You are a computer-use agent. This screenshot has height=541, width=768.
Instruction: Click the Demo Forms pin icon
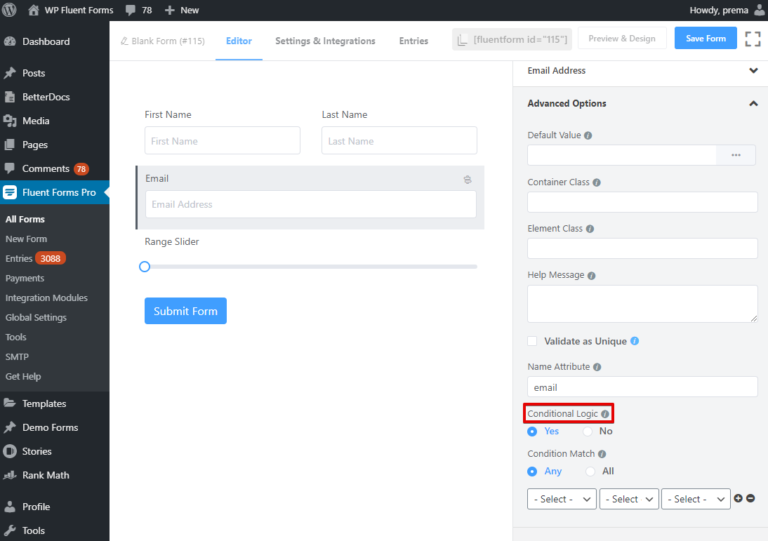10,427
